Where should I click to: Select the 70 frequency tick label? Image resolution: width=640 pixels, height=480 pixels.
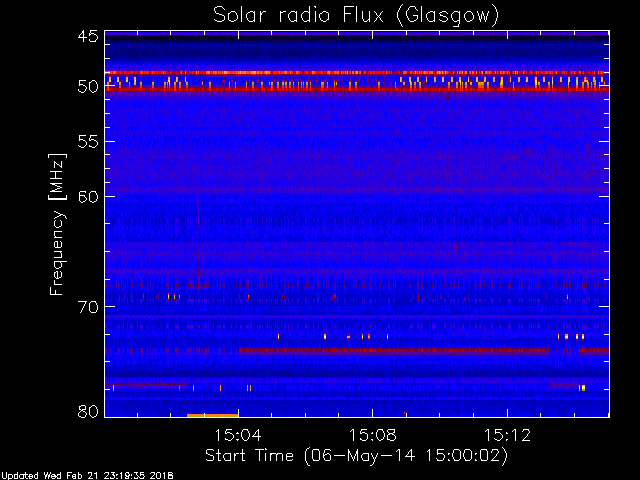tap(88, 307)
